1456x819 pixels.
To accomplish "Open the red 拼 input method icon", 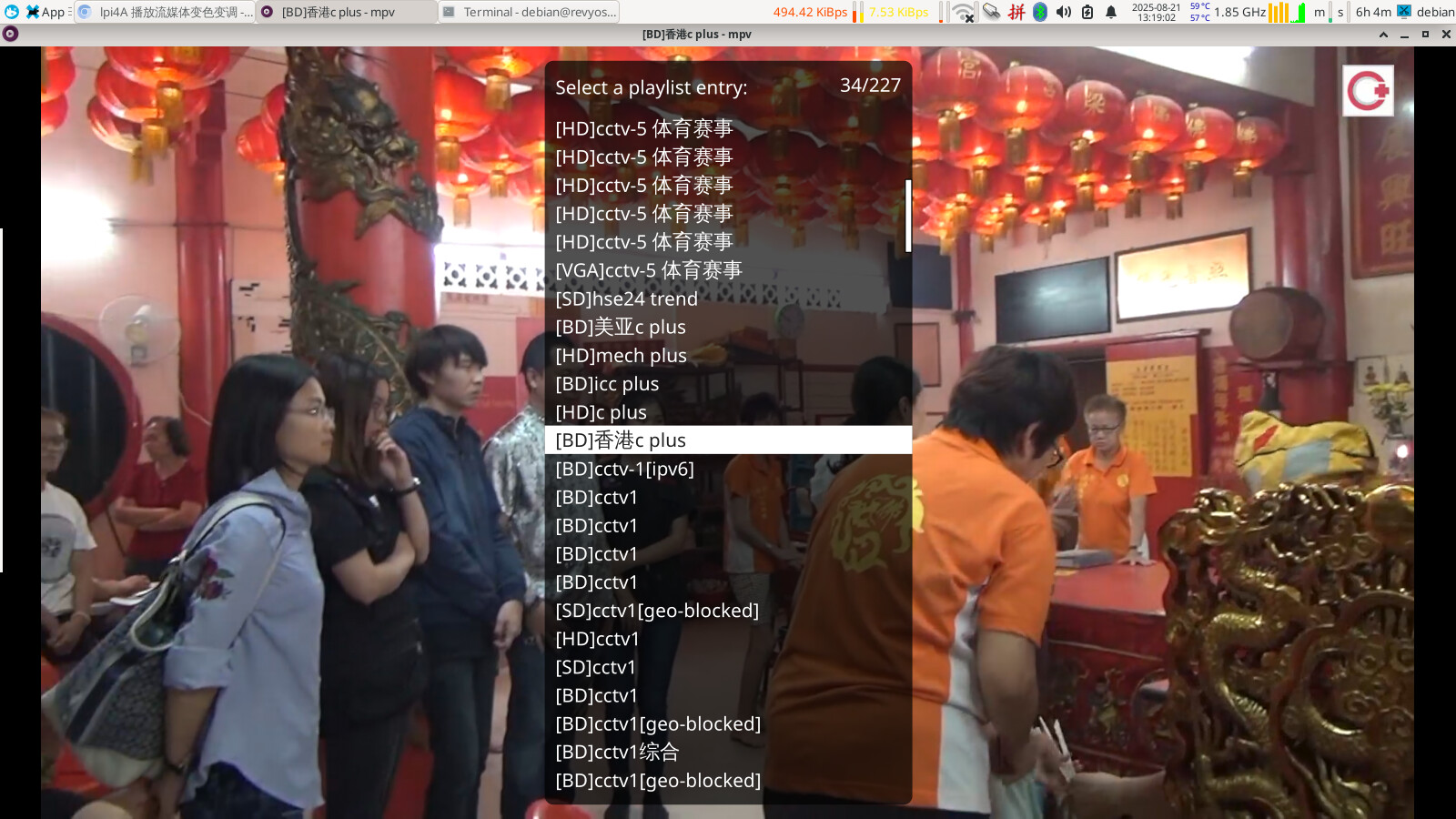I will pyautogui.click(x=1016, y=12).
